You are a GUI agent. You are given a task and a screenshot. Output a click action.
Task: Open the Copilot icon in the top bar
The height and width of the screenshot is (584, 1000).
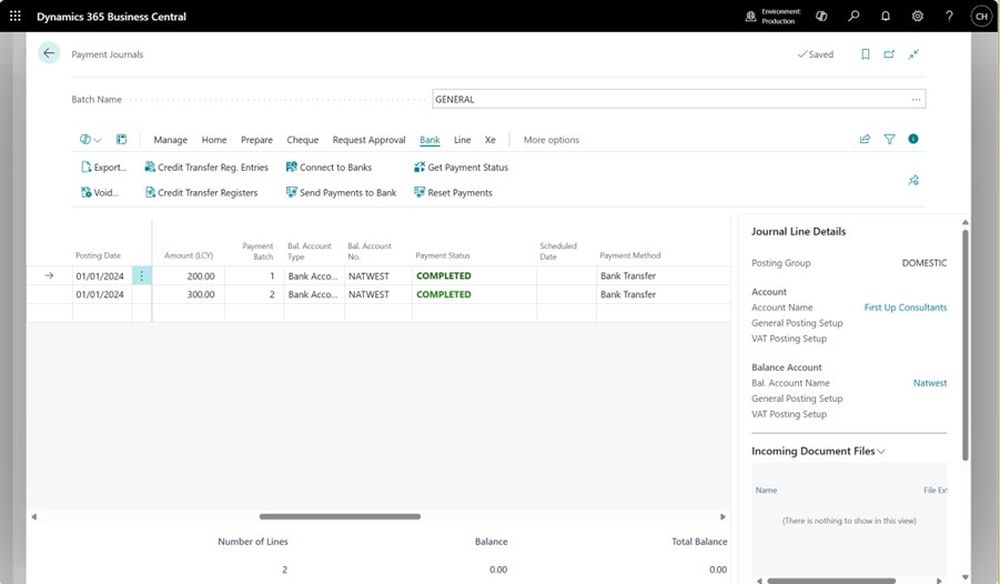tap(821, 16)
